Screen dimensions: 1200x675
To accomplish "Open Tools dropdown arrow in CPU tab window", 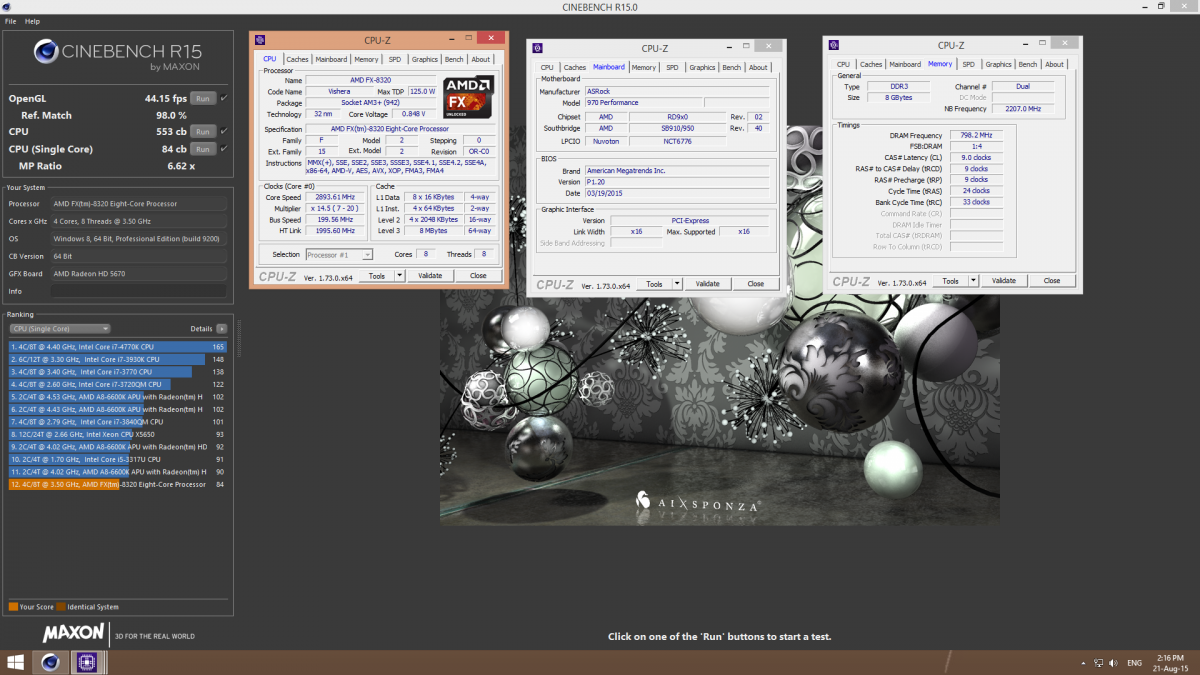I will [x=400, y=276].
